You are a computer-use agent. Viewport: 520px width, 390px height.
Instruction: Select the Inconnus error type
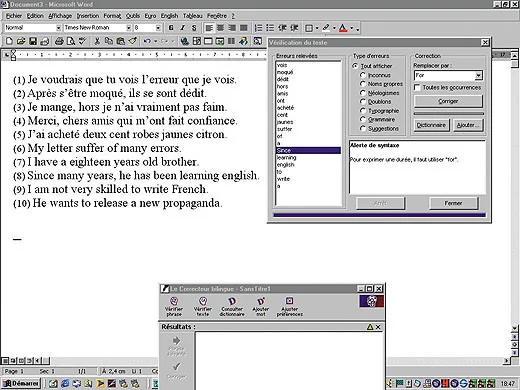363,75
